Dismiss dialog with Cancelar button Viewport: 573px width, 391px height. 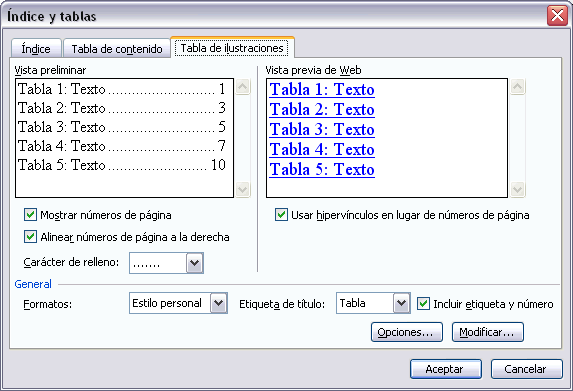coord(527,369)
